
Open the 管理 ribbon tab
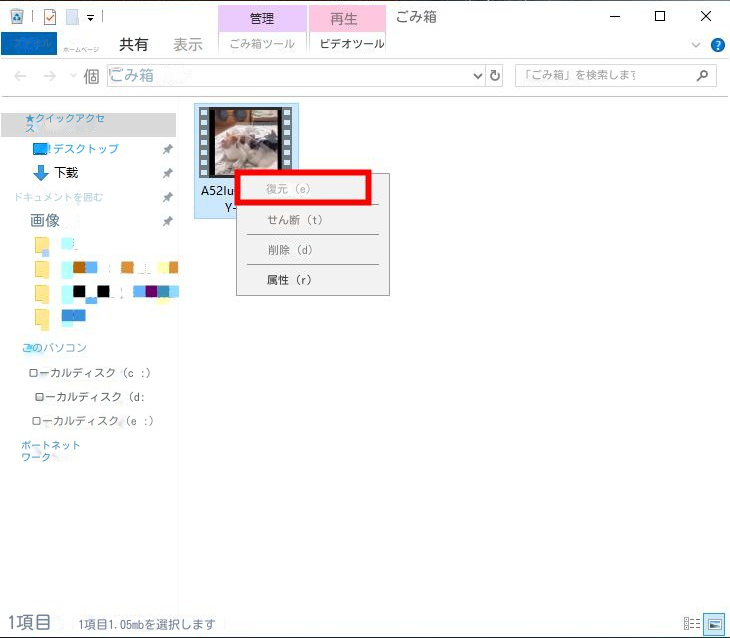pos(262,18)
